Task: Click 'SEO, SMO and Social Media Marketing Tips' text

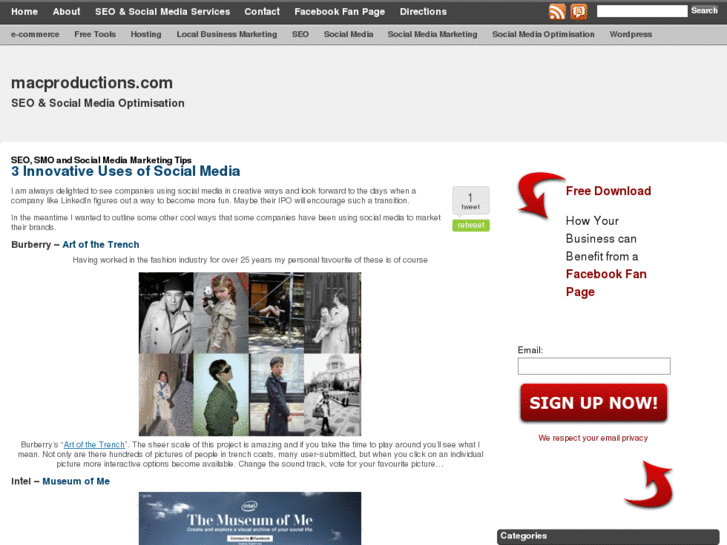Action: tap(101, 160)
